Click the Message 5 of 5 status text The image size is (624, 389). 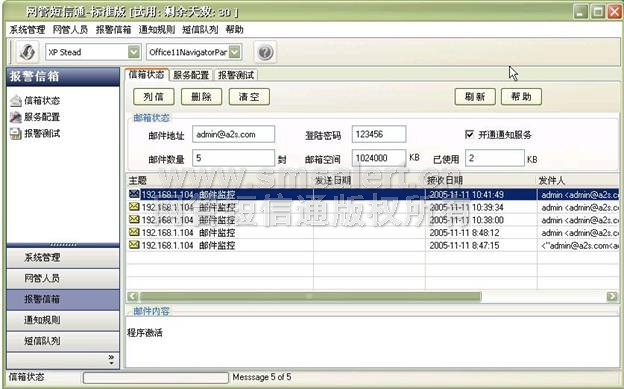[x=262, y=377]
